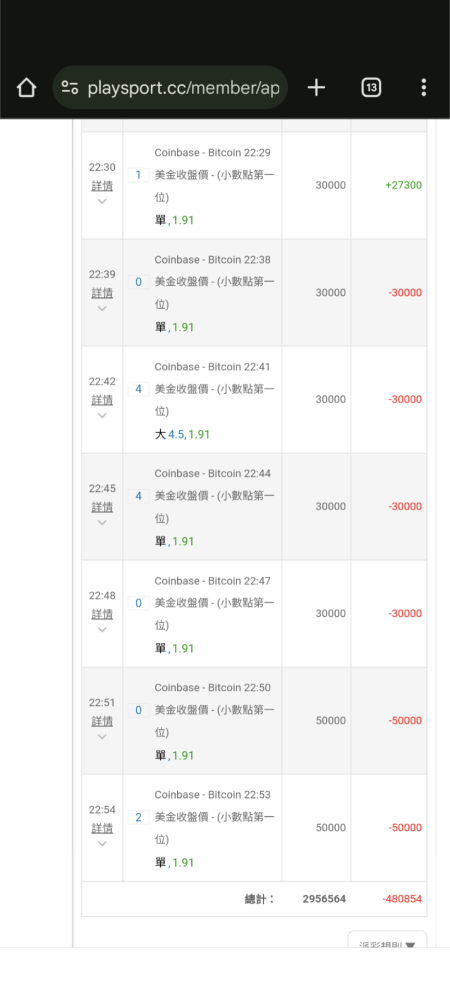Open 詳情 link for the 22:39 bet
This screenshot has height=1000, width=450.
coord(102,293)
